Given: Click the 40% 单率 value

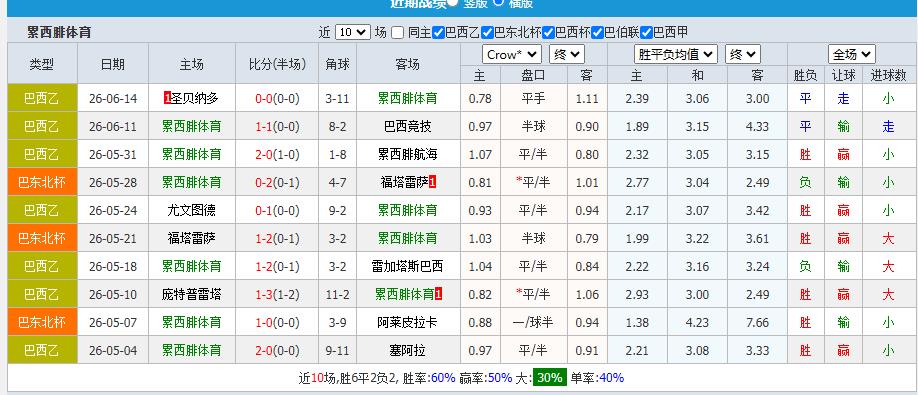Looking at the screenshot, I should tap(611, 378).
